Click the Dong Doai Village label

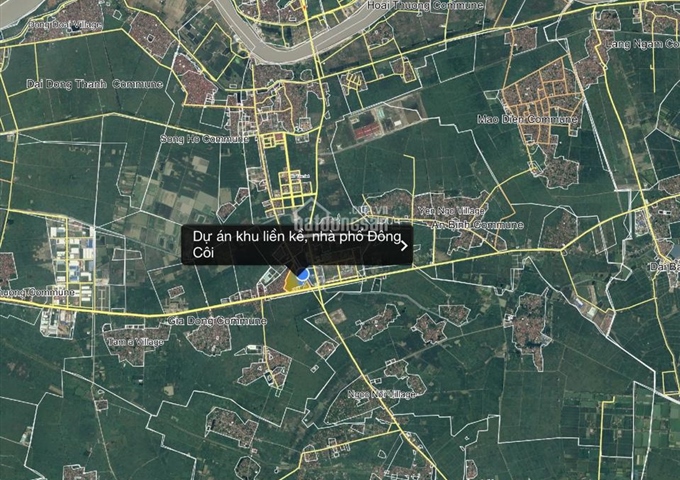tap(65, 25)
